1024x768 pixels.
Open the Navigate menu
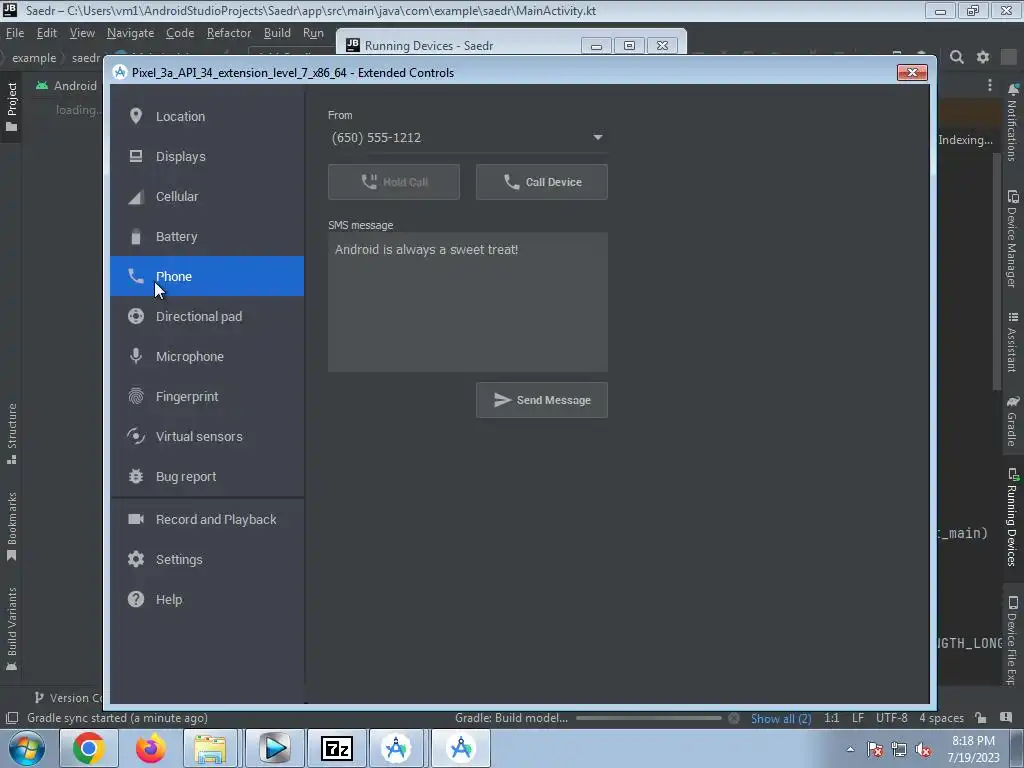tap(131, 33)
